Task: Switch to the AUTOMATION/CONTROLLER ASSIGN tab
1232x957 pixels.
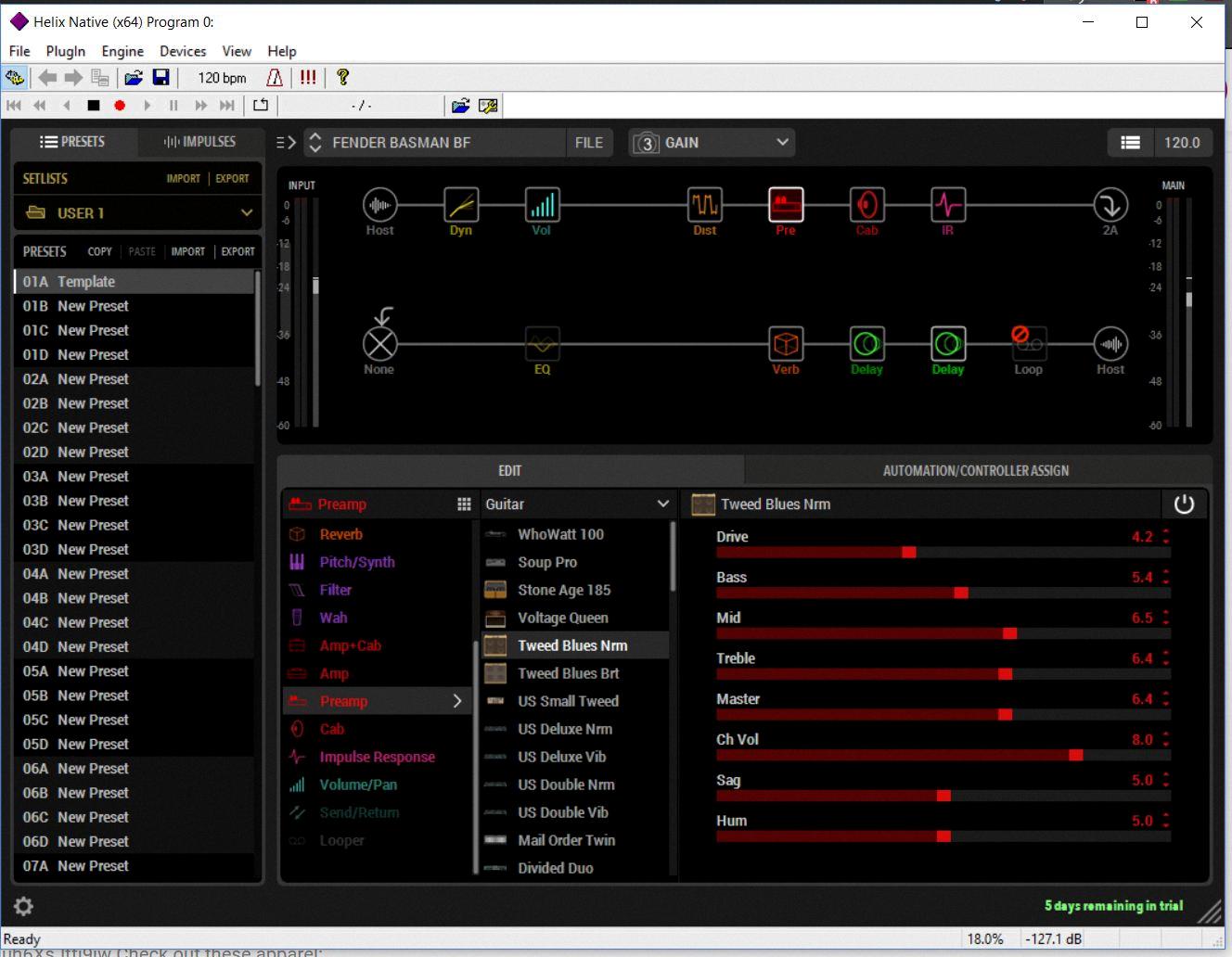Action: tap(976, 470)
